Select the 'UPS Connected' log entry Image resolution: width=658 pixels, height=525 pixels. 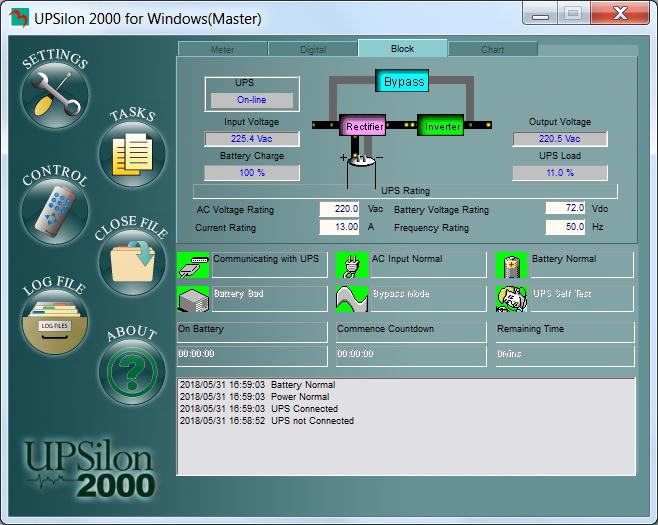pyautogui.click(x=259, y=409)
